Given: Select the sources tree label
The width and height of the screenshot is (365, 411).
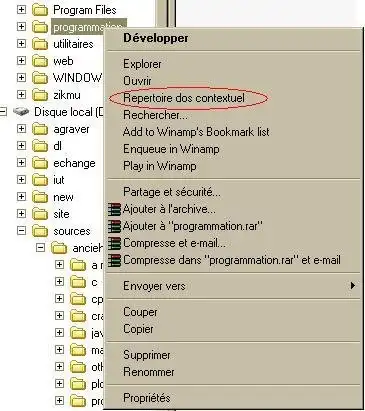Looking at the screenshot, I should point(72,231).
